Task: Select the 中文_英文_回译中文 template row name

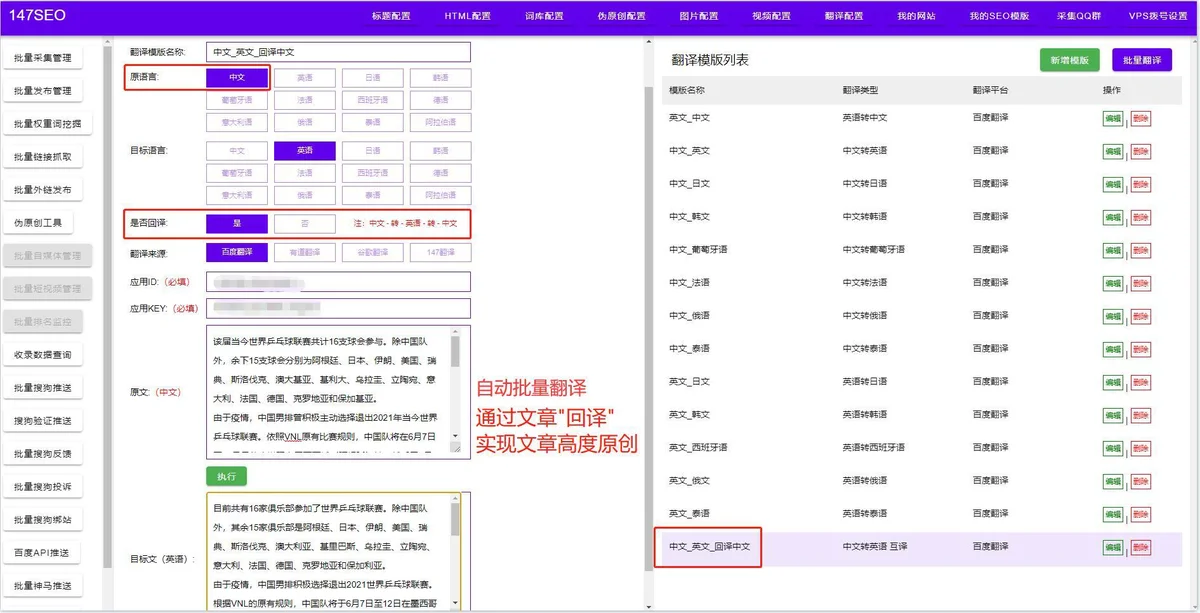Action: 709,547
